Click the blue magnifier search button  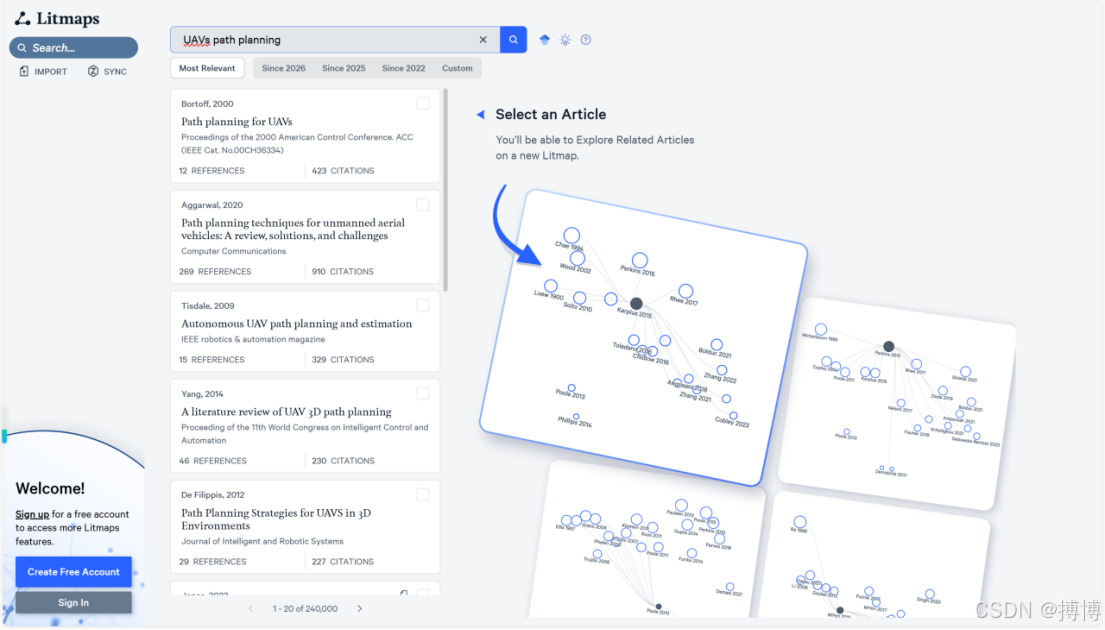tap(513, 39)
